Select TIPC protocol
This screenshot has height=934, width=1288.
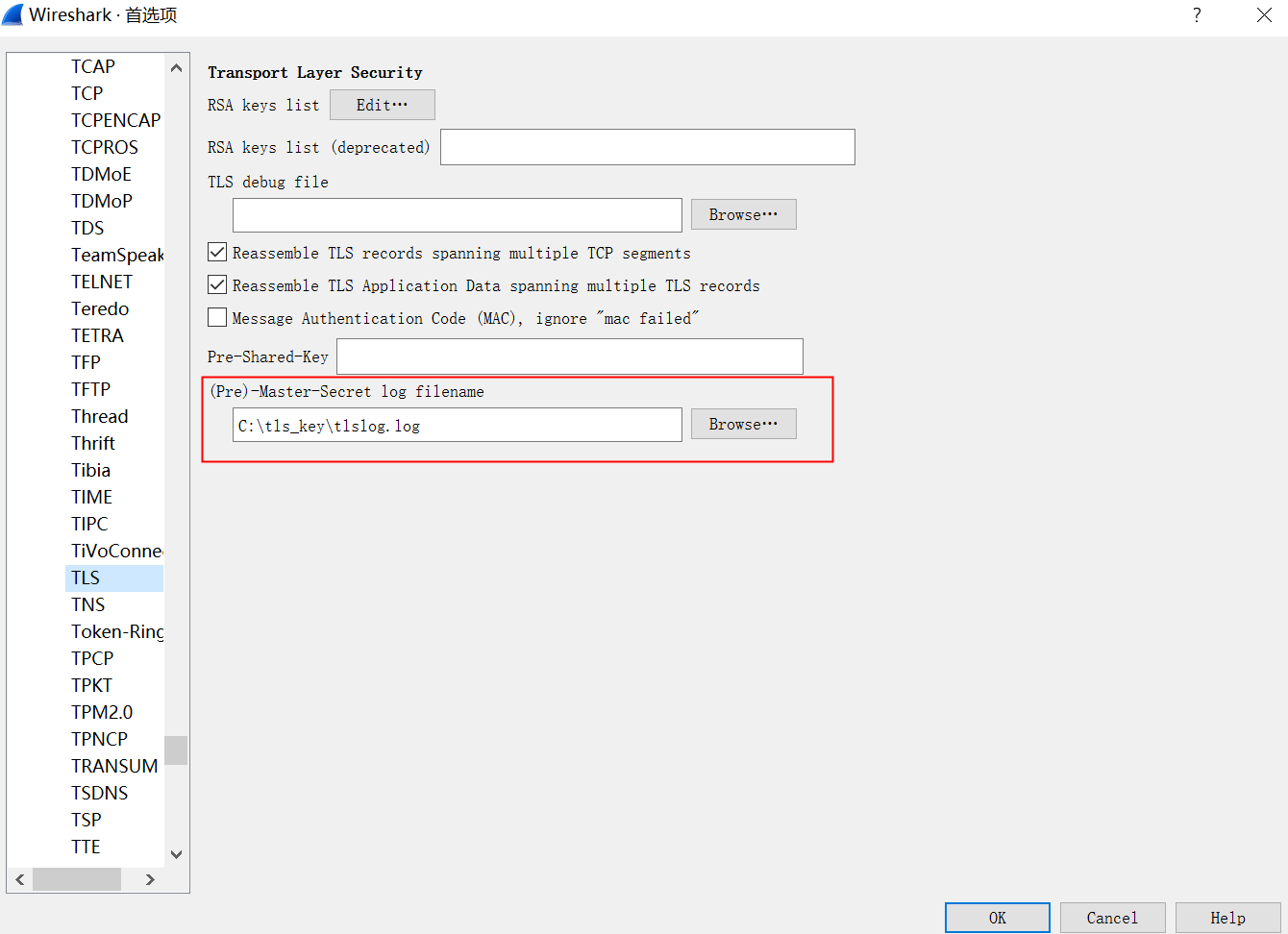click(x=90, y=524)
